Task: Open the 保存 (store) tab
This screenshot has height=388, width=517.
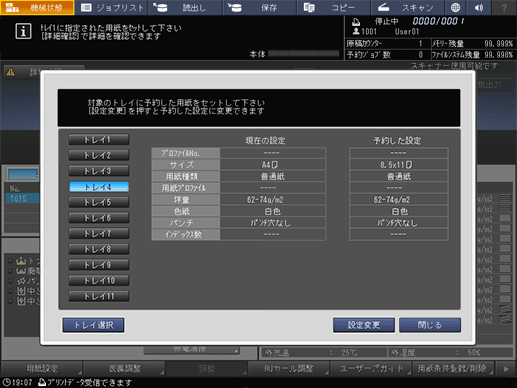Action: (x=260, y=7)
